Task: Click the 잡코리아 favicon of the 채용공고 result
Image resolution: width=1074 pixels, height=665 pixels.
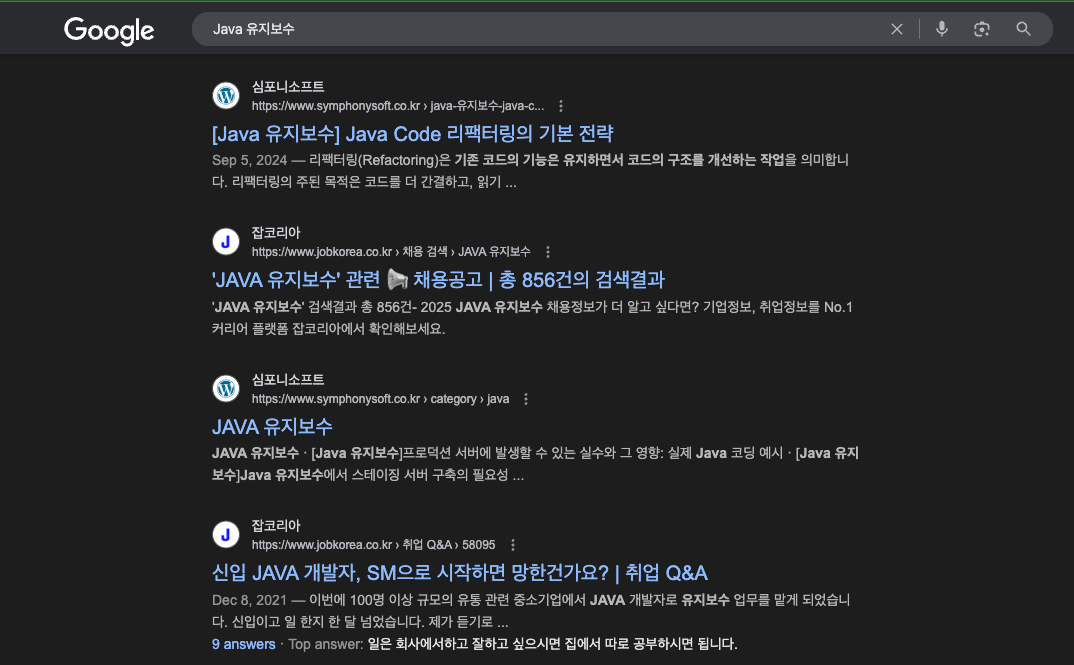Action: 226,242
